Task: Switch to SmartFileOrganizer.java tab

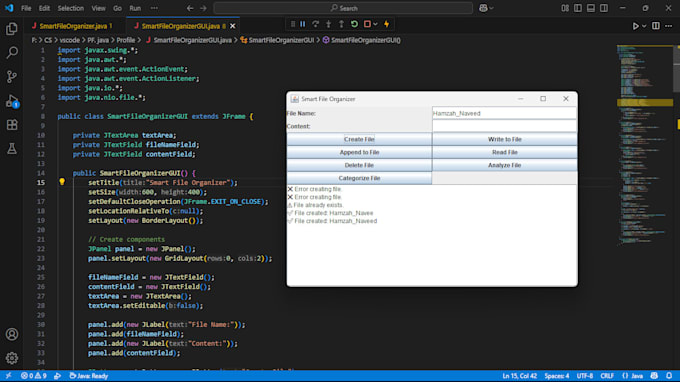Action: coord(72,26)
